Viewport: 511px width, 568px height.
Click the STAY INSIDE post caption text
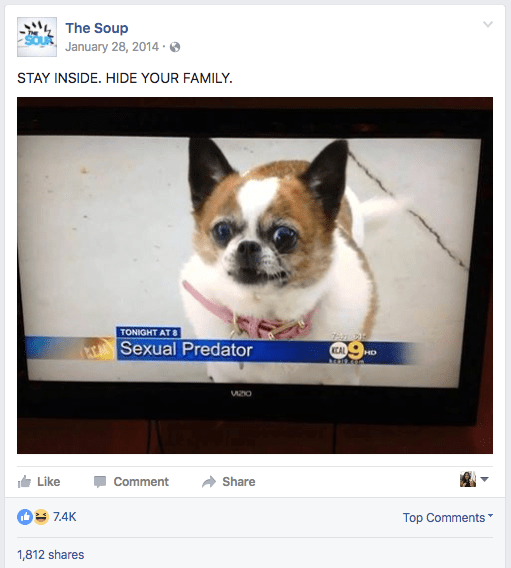[x=125, y=78]
